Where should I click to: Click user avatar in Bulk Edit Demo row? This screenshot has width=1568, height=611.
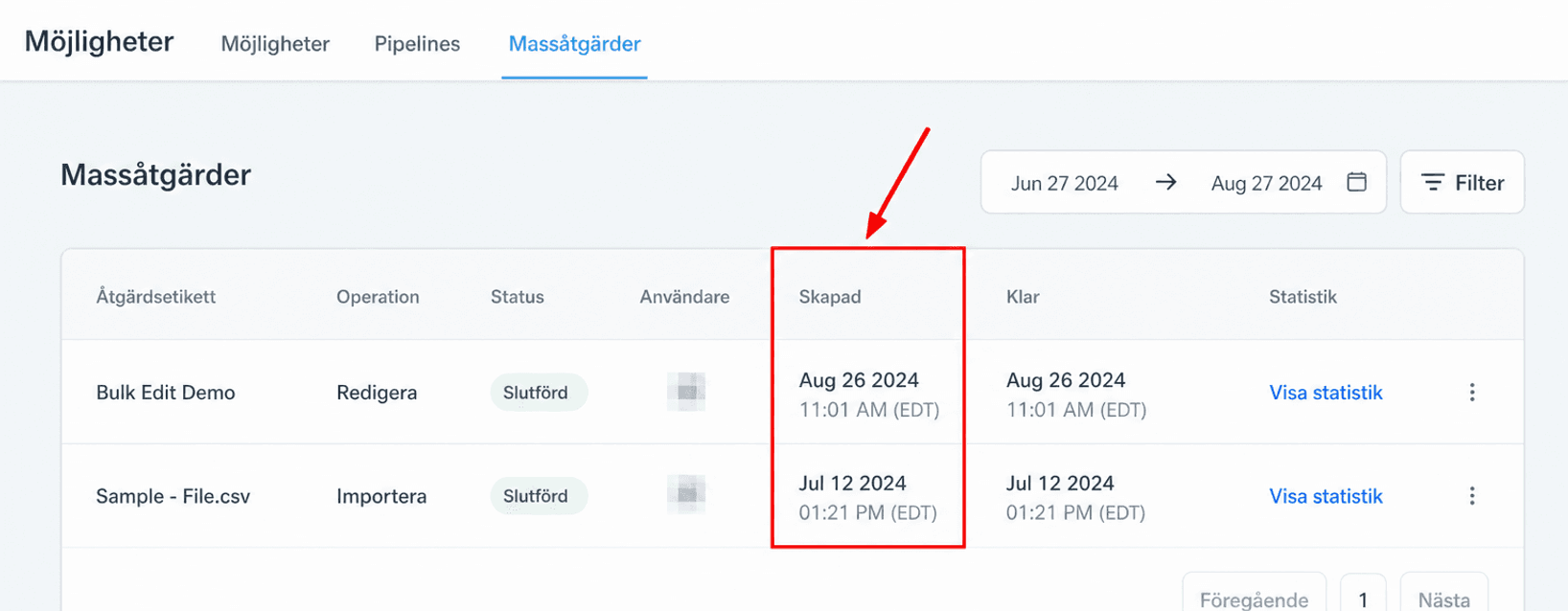click(x=686, y=392)
